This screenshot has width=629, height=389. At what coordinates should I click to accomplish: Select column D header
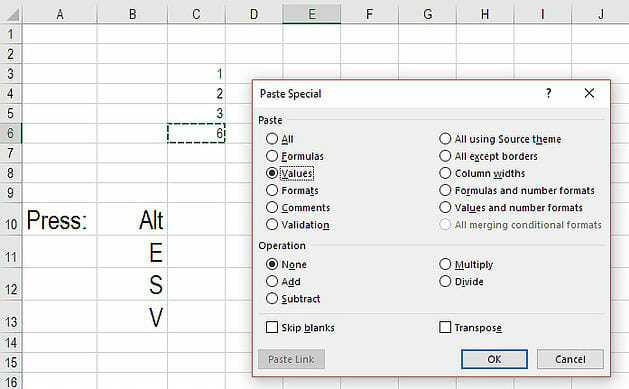pyautogui.click(x=254, y=14)
